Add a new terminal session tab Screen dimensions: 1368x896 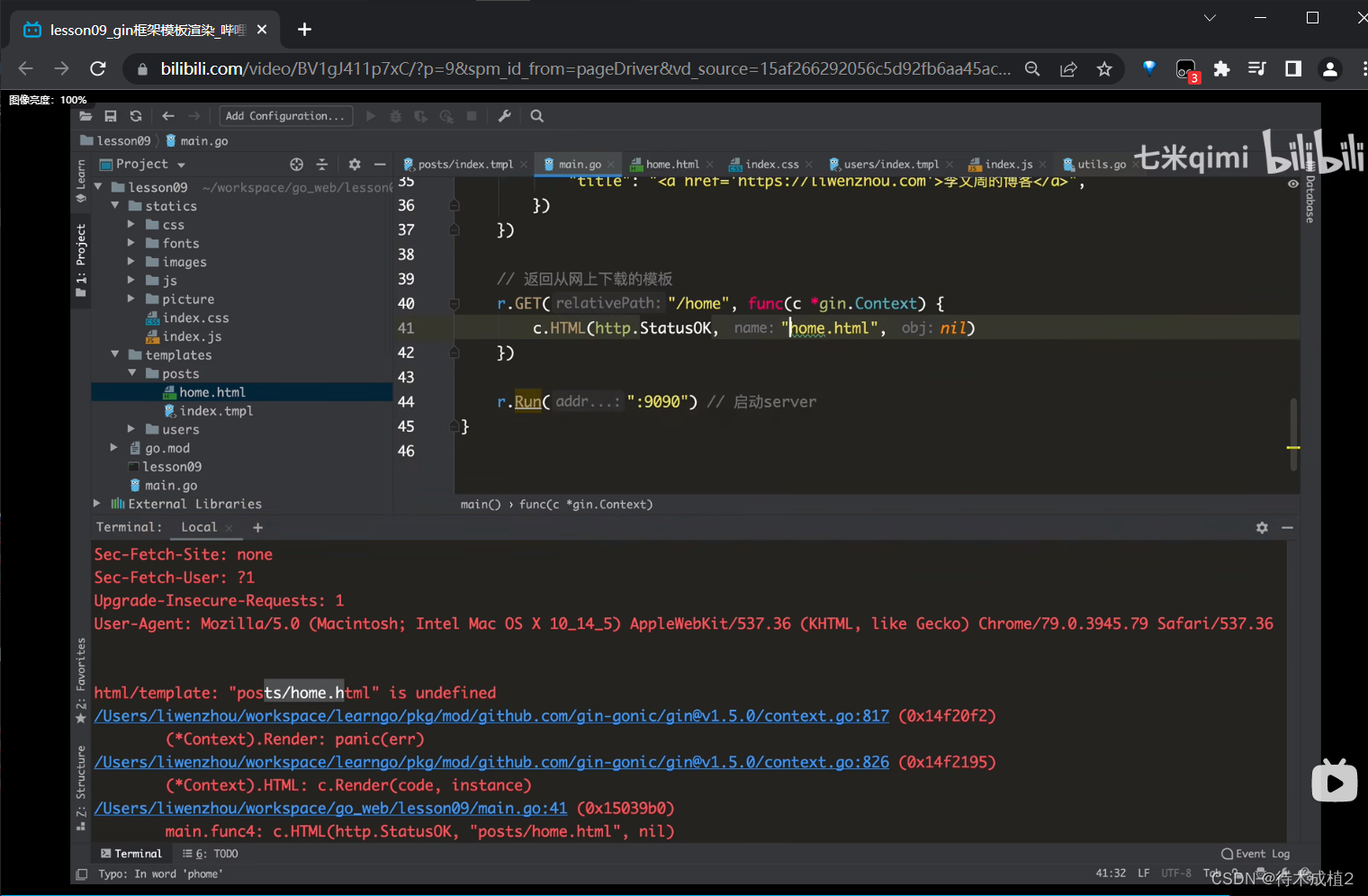click(258, 528)
